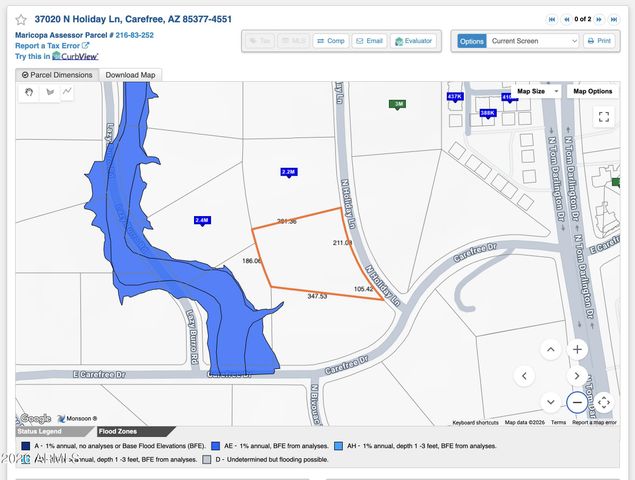635x480 pixels.
Task: Toggle fullscreen map view
Action: point(603,116)
